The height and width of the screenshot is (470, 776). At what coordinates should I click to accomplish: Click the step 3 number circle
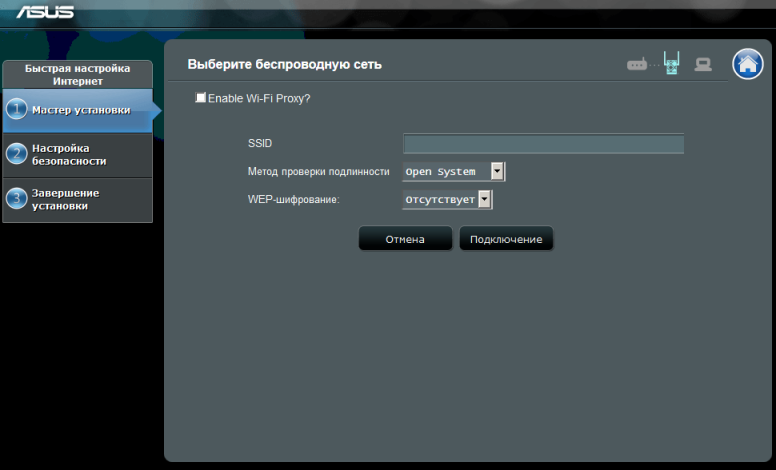coord(16,199)
